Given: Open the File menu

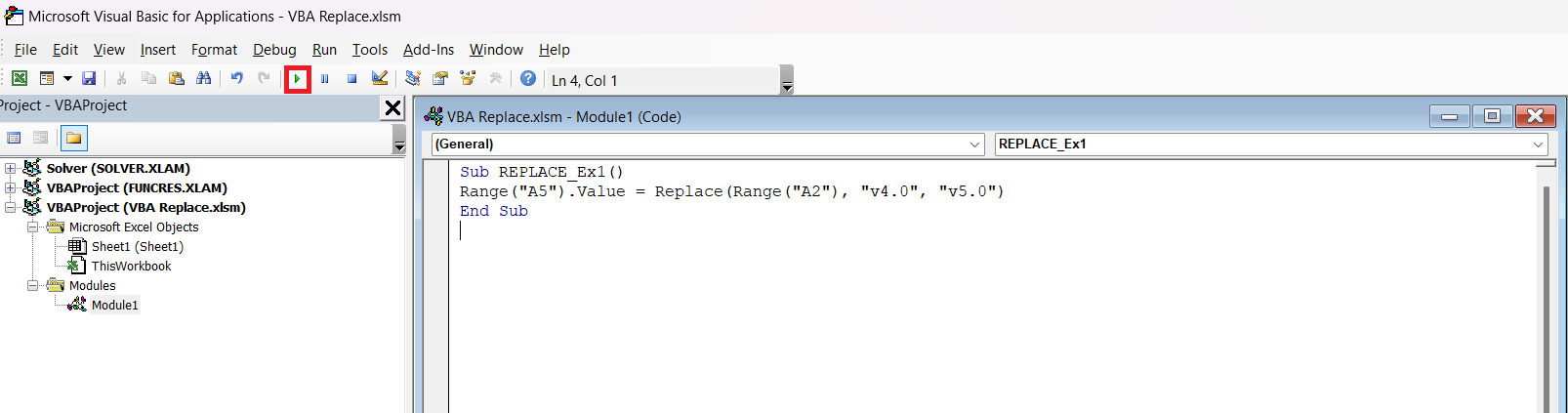Looking at the screenshot, I should 25,50.
